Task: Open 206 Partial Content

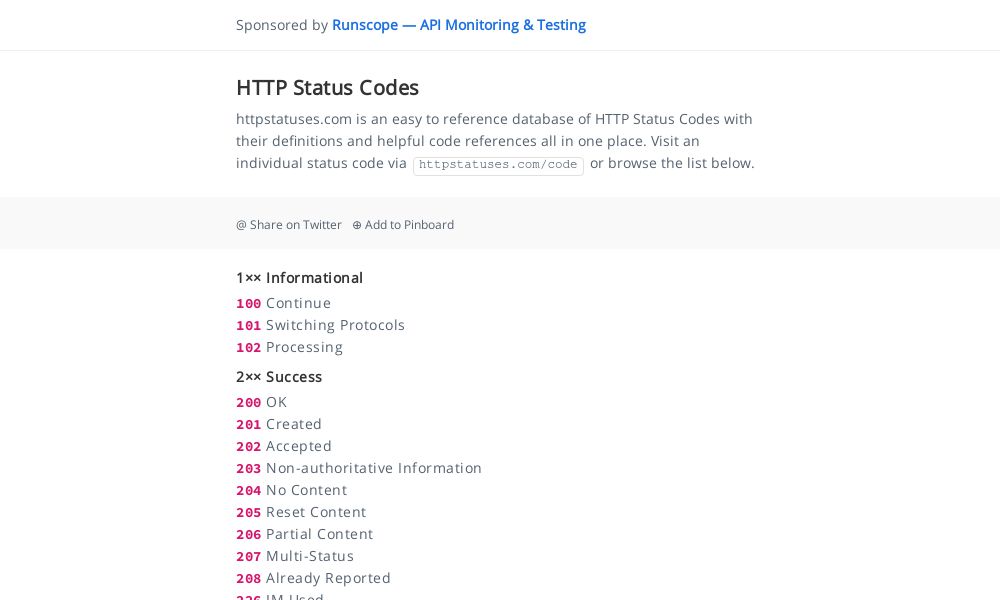Action: pyautogui.click(x=304, y=534)
